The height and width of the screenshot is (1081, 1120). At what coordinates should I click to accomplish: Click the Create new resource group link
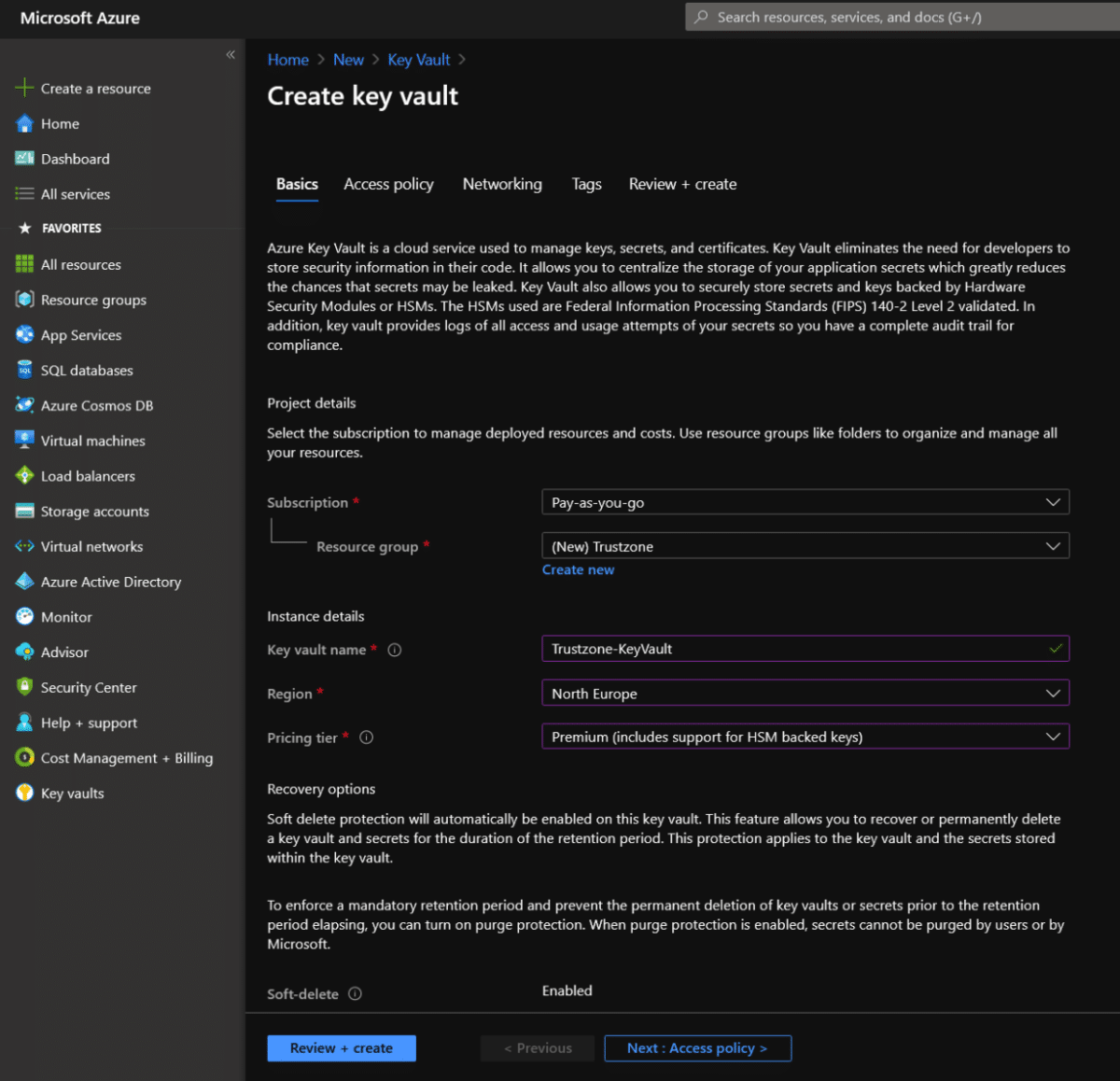coord(578,569)
